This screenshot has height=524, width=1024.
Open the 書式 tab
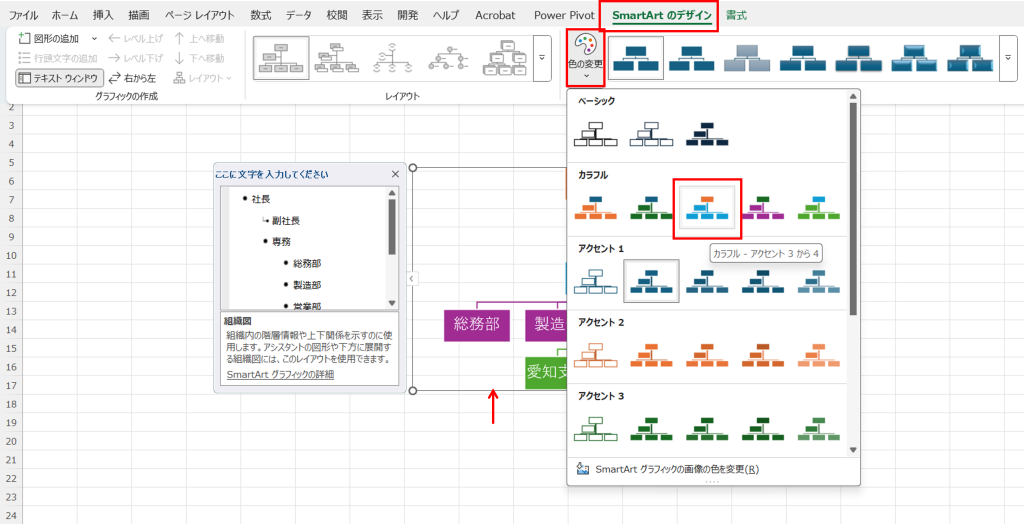click(x=737, y=15)
